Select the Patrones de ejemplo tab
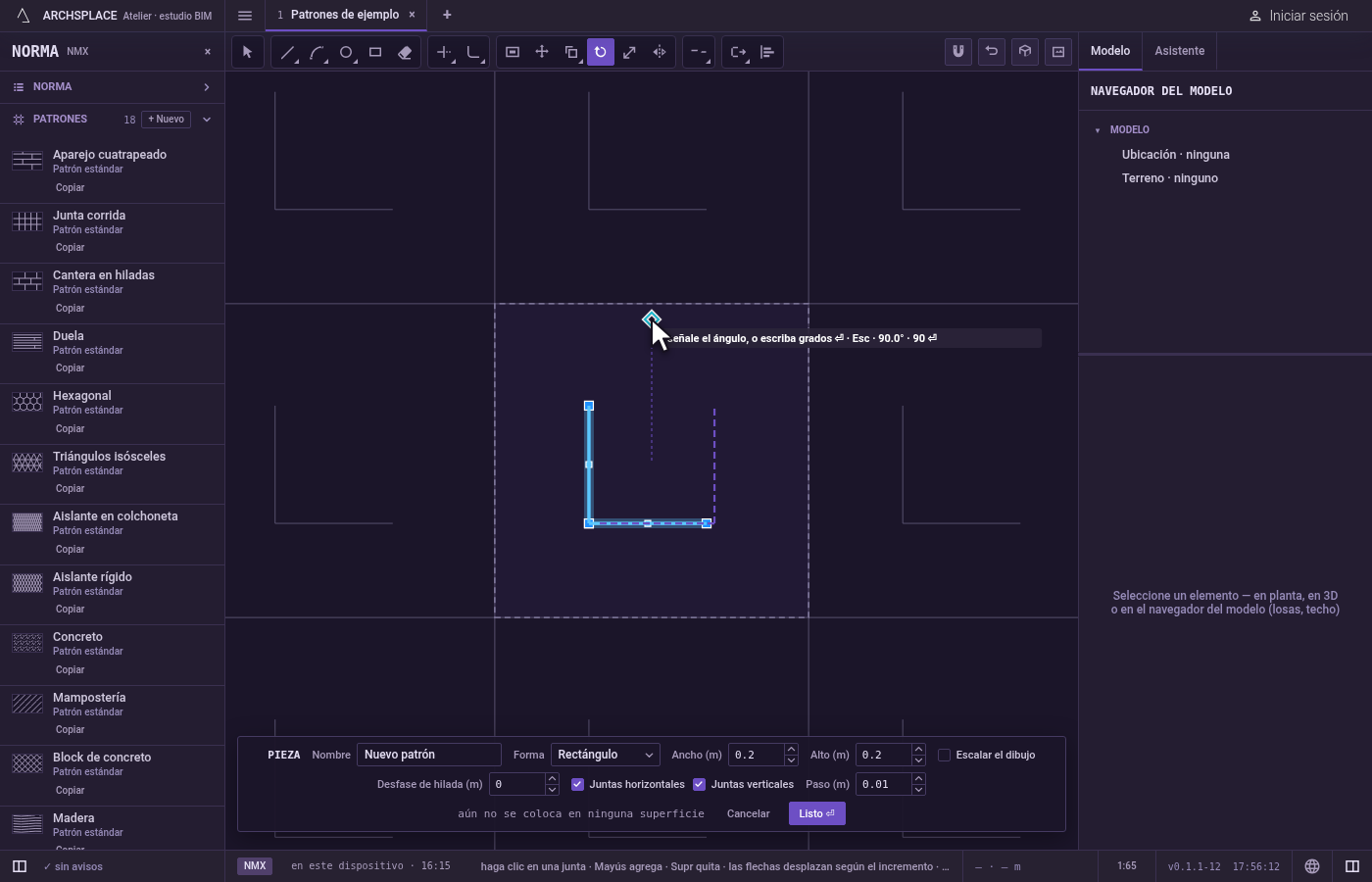The image size is (1372, 882). pyautogui.click(x=344, y=15)
